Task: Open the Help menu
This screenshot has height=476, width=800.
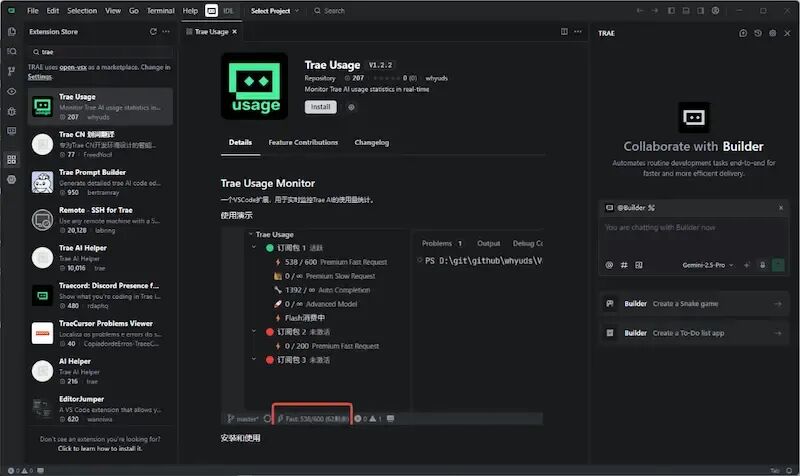Action: [190, 11]
